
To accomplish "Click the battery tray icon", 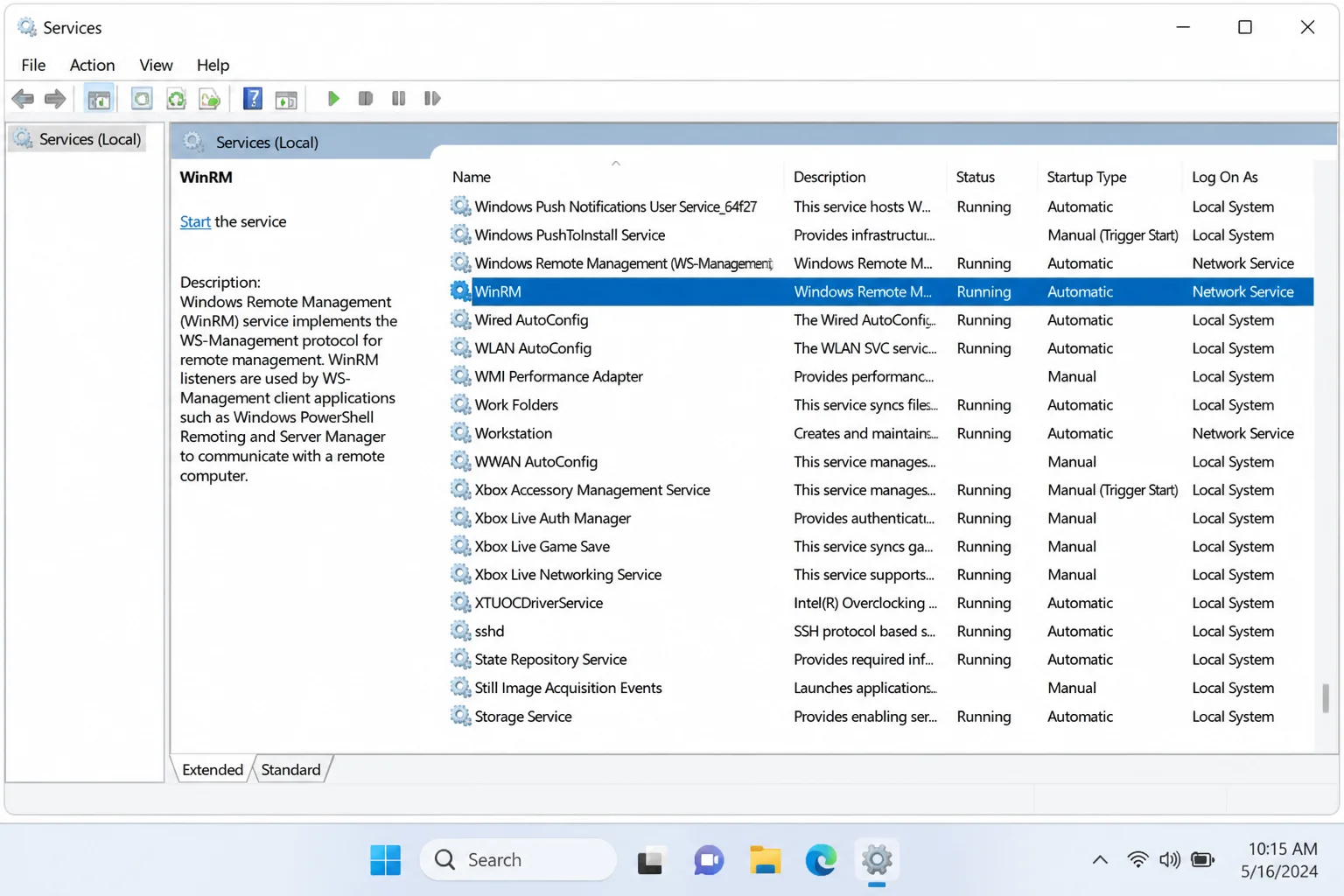I will 1203,860.
